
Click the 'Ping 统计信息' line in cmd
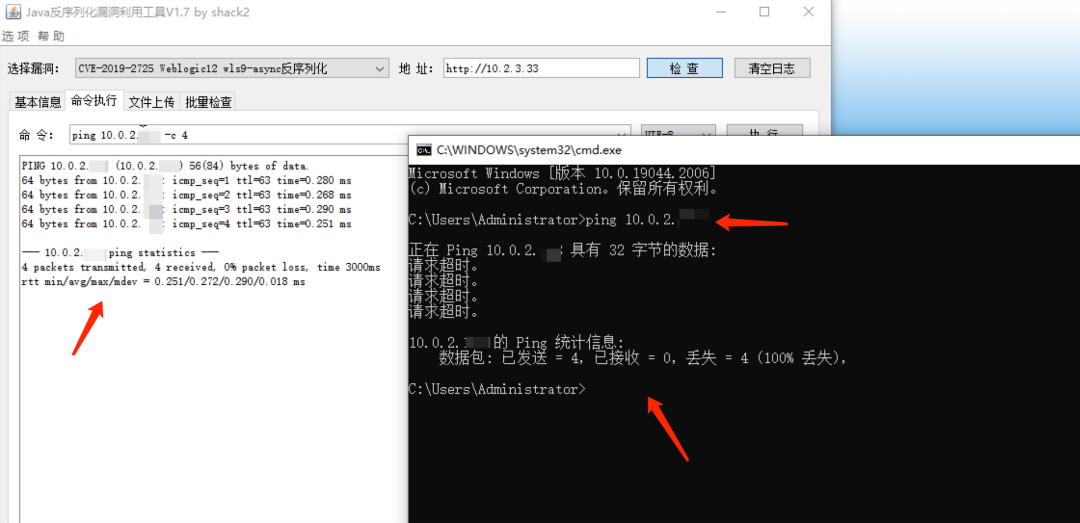point(517,342)
